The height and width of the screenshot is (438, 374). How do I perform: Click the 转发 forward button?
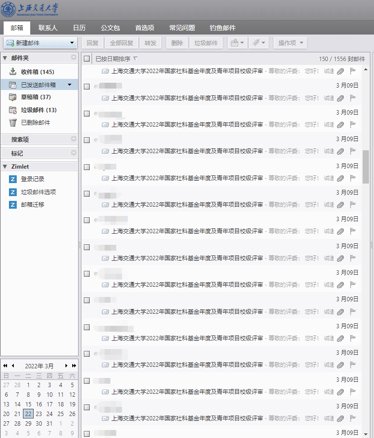(x=150, y=43)
